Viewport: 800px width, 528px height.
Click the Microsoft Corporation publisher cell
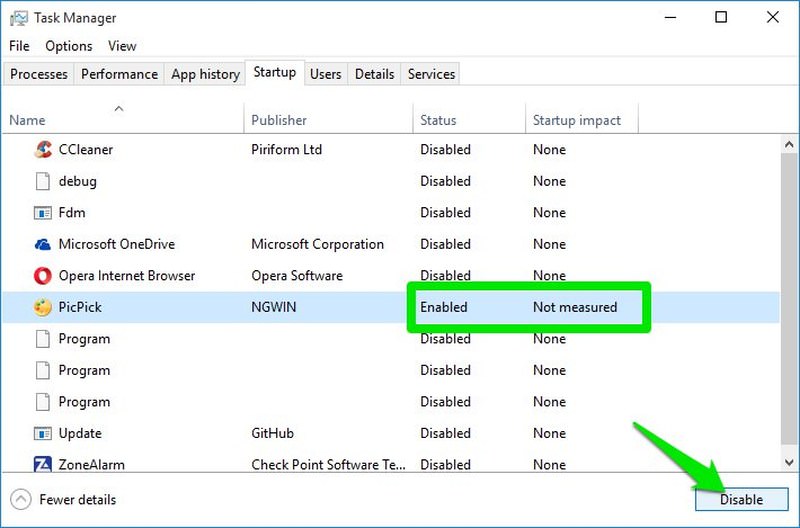317,244
